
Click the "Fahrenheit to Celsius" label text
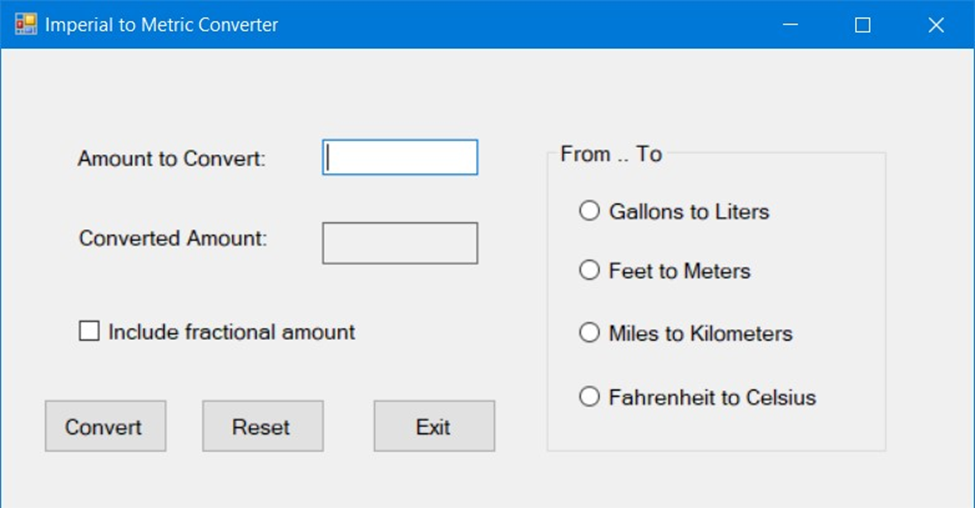[x=712, y=398]
